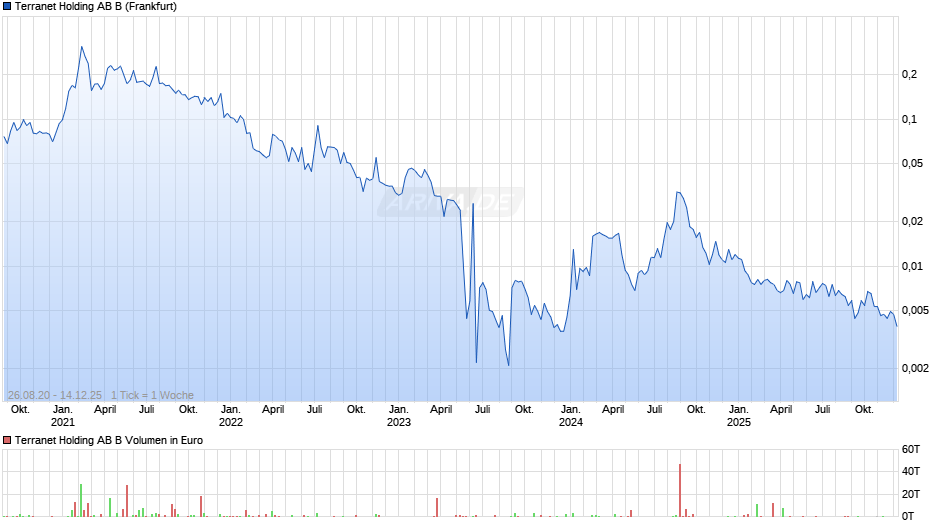Click the '0,2' price axis label
The image size is (940, 526).
(909, 74)
